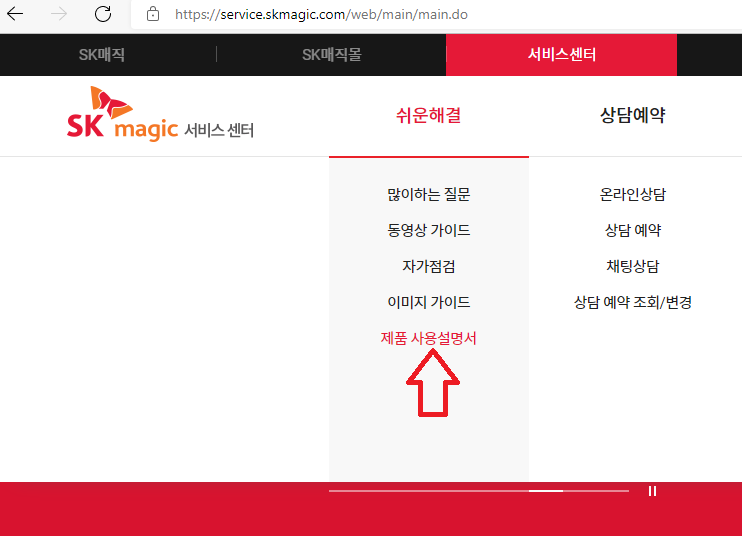Click the 제품 사용설명서 link
742x536 pixels.
pyautogui.click(x=428, y=338)
